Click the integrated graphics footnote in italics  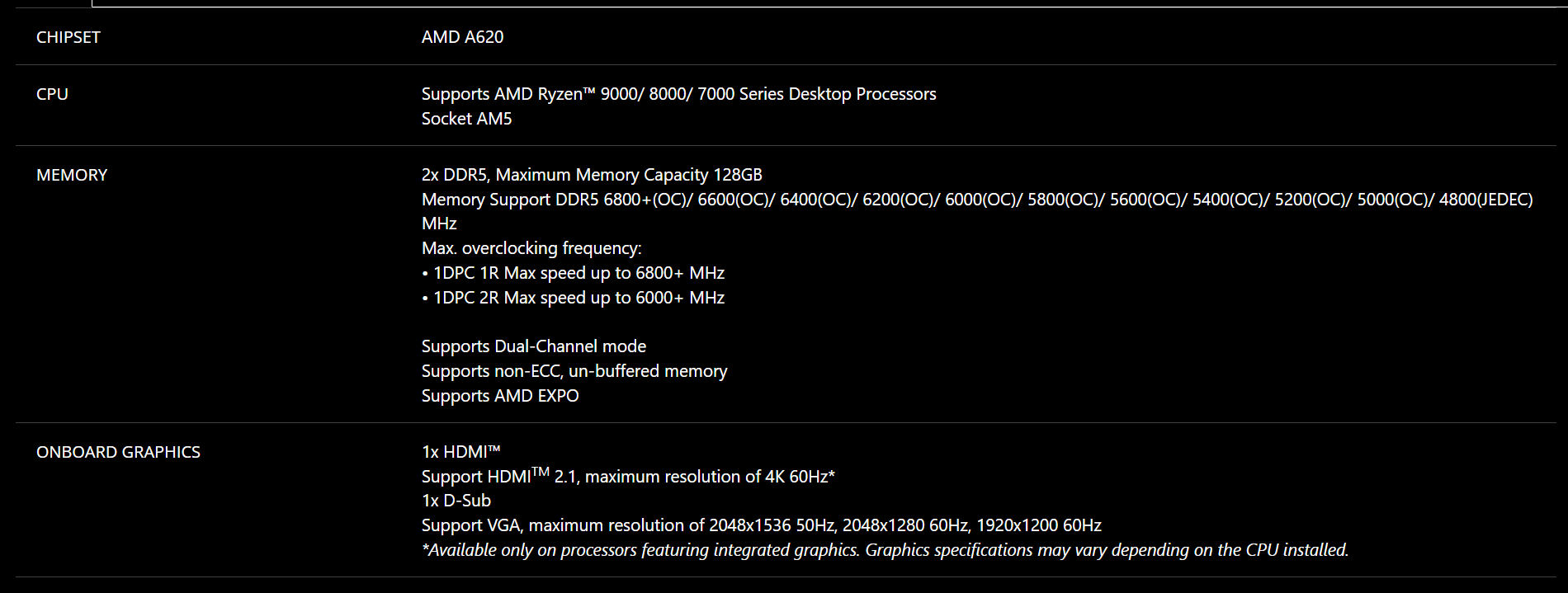click(x=885, y=550)
